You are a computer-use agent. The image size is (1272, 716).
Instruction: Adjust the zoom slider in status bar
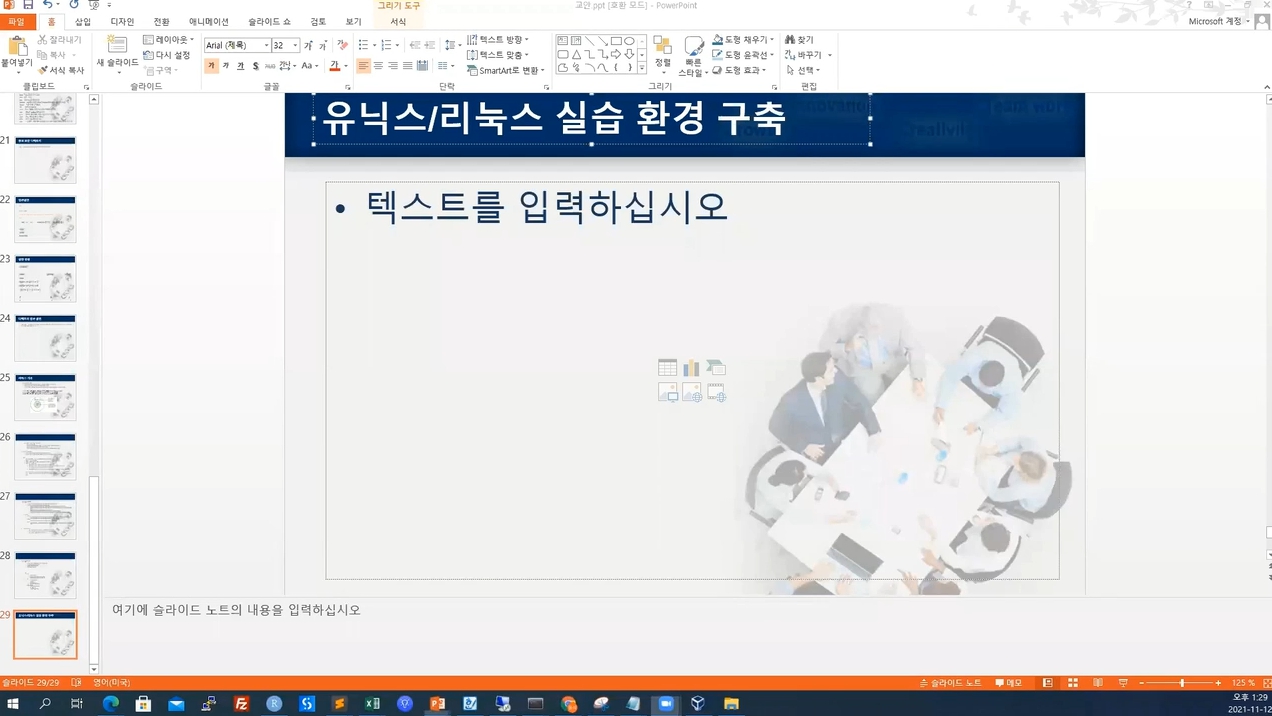click(1181, 683)
